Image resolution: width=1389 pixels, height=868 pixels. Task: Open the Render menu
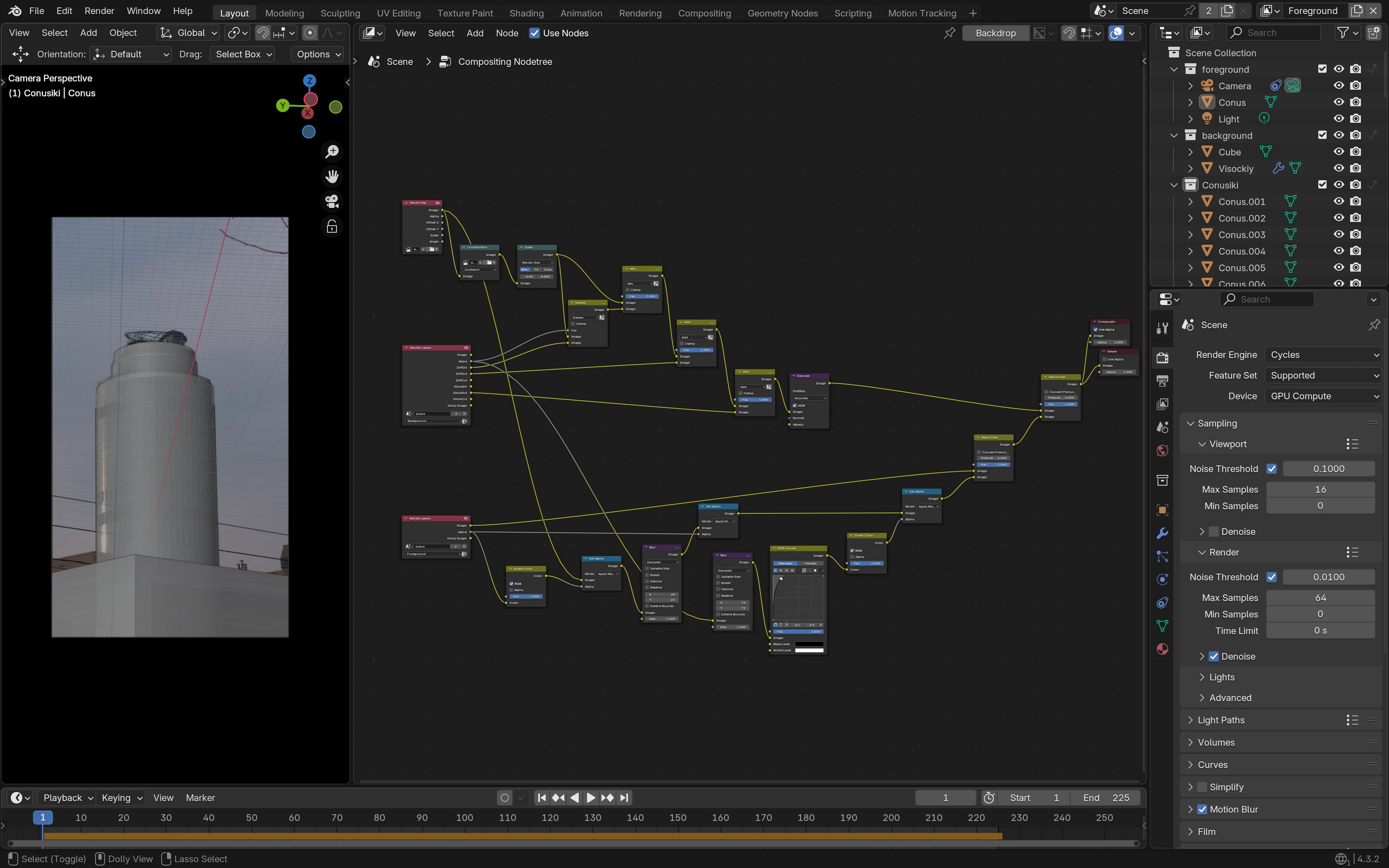pos(99,11)
